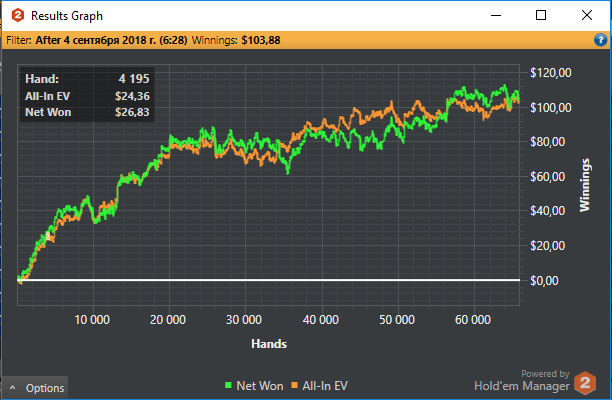Screen dimensions: 612x400
Task: Click the $120,00 axis label
Action: coord(551,73)
